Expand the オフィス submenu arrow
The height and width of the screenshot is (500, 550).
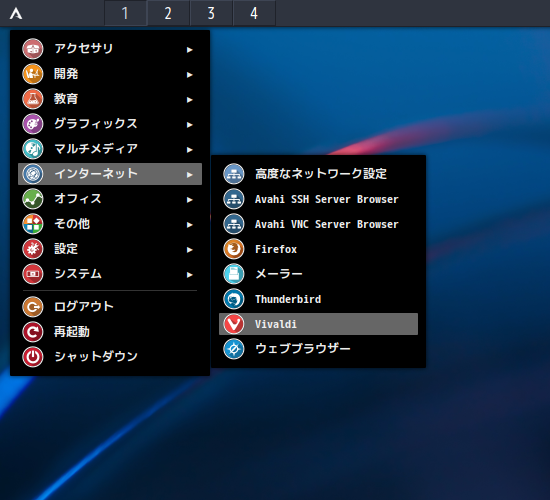point(190,200)
